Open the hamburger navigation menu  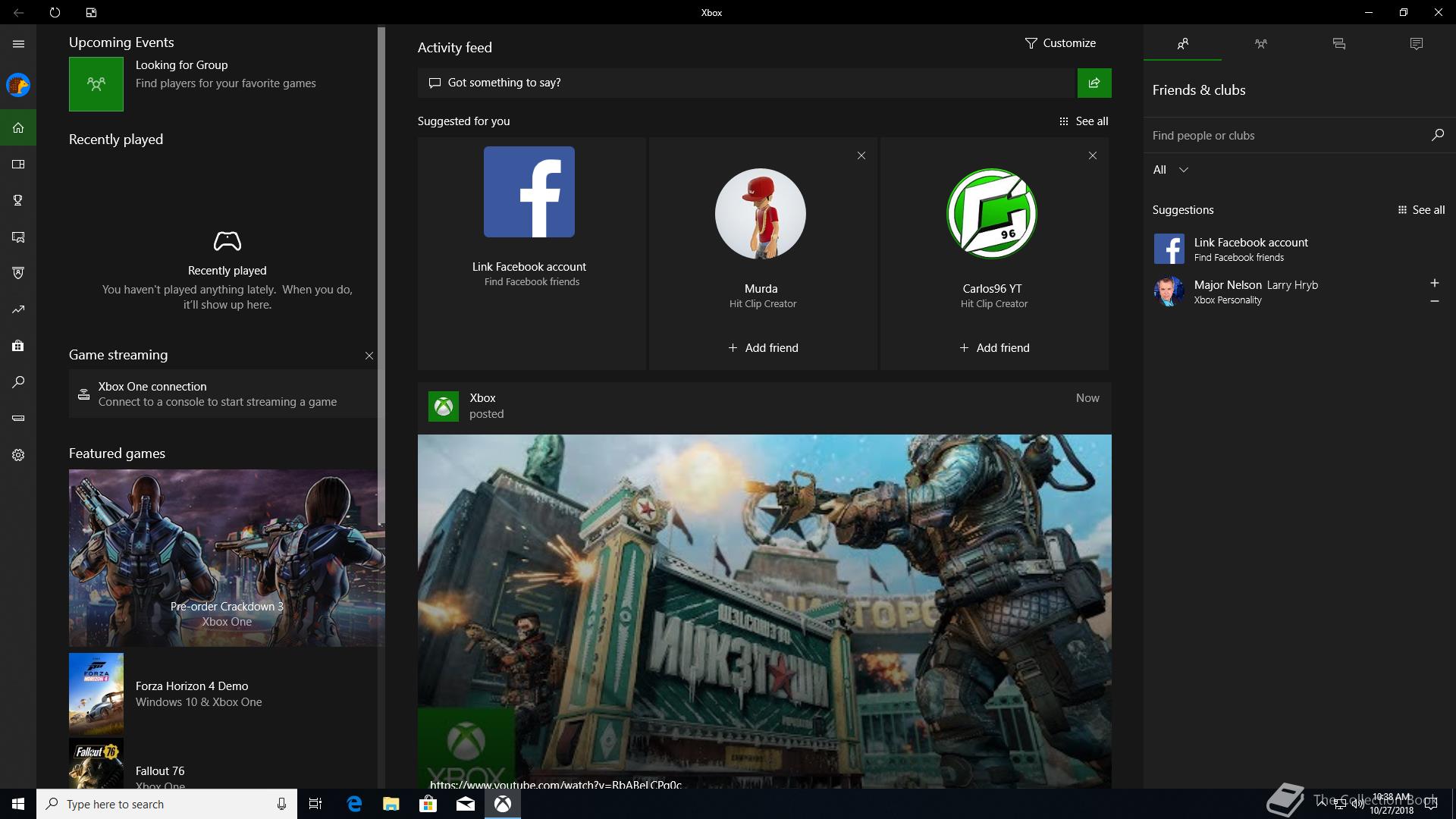click(18, 44)
